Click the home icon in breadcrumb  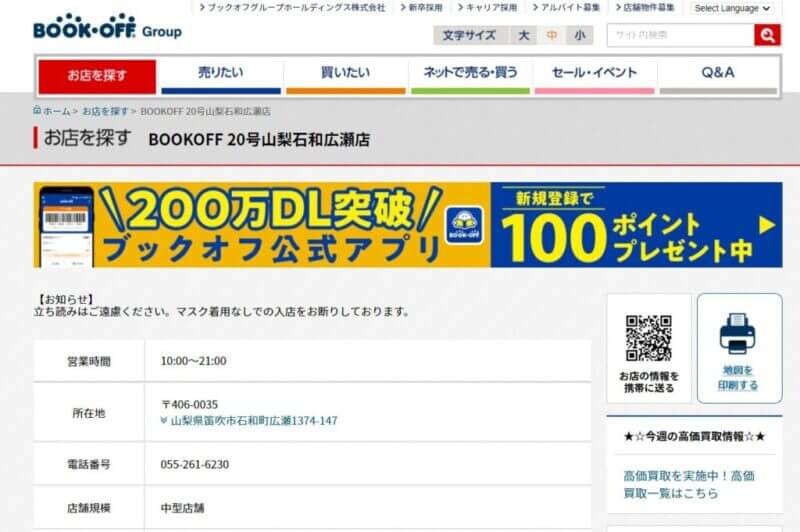click(x=37, y=110)
